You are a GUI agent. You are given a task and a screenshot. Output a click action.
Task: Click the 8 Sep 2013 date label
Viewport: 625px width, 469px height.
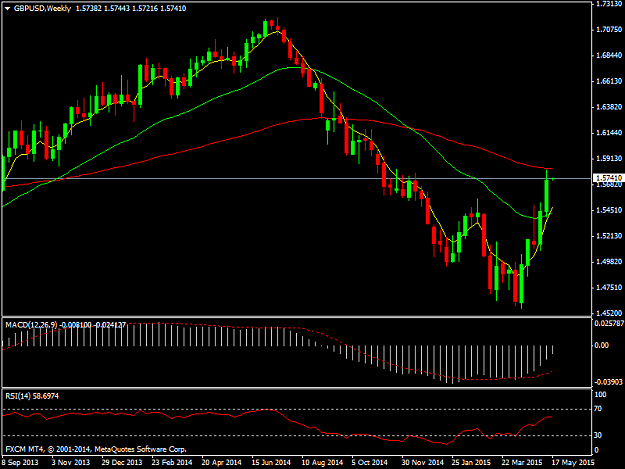coord(20,462)
